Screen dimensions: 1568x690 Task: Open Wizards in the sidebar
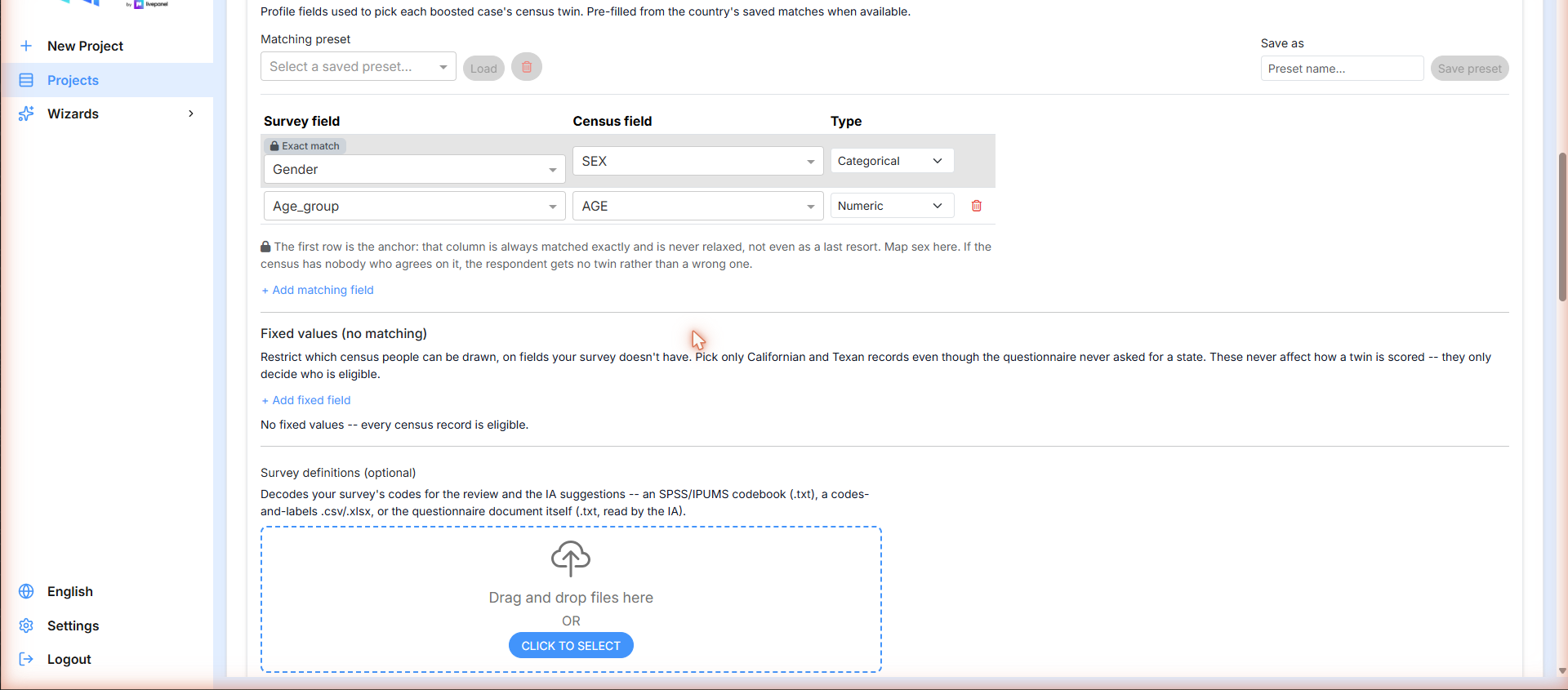click(x=107, y=114)
